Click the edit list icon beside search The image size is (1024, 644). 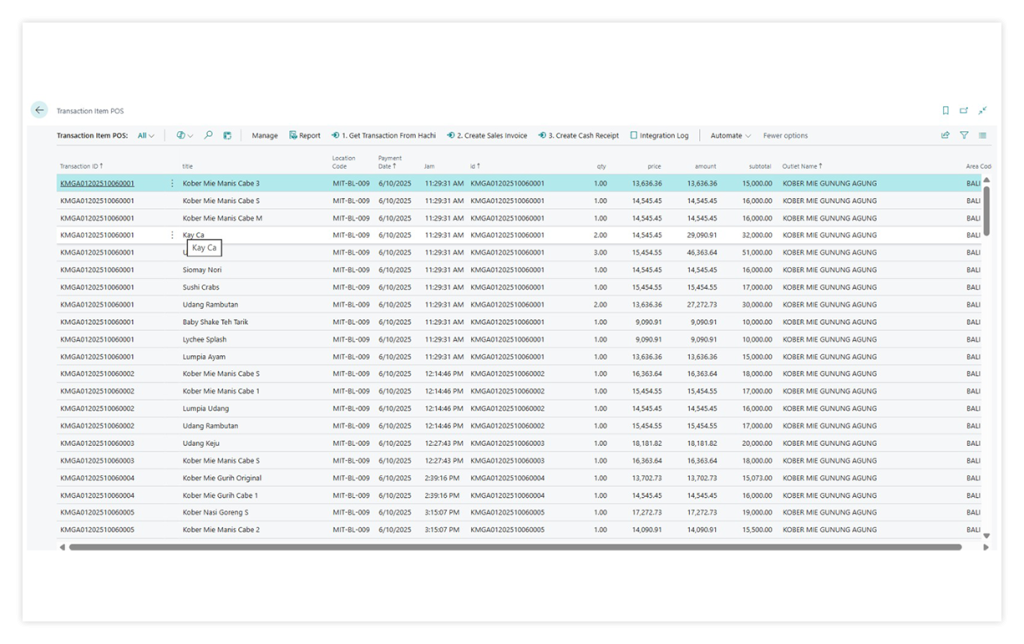(227, 135)
